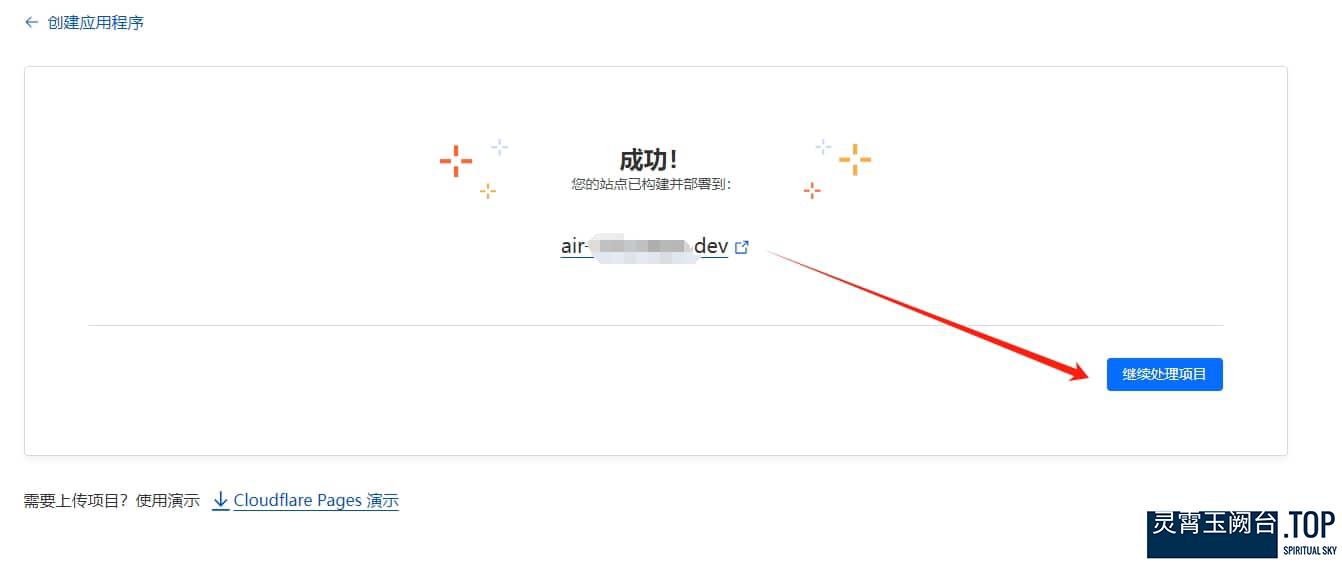Click the small blue sparkle left of 成功

pyautogui.click(x=499, y=148)
